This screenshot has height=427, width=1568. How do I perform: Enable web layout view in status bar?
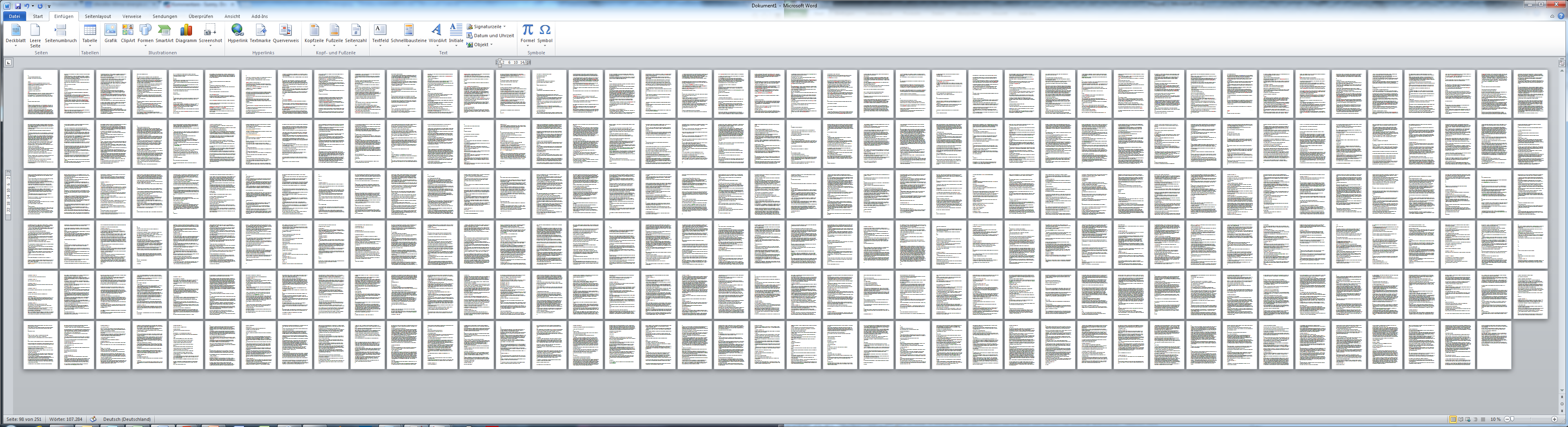pyautogui.click(x=1468, y=420)
